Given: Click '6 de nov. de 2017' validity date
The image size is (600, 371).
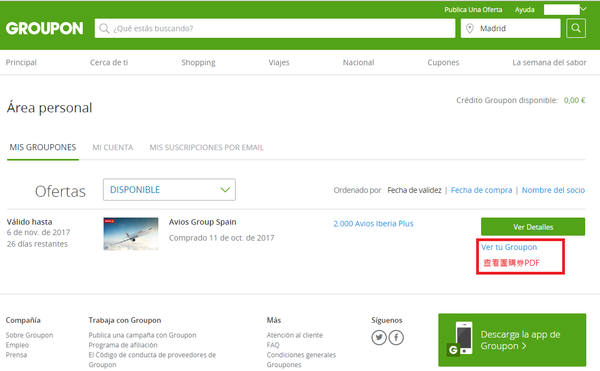Looking at the screenshot, I should click(38, 232).
